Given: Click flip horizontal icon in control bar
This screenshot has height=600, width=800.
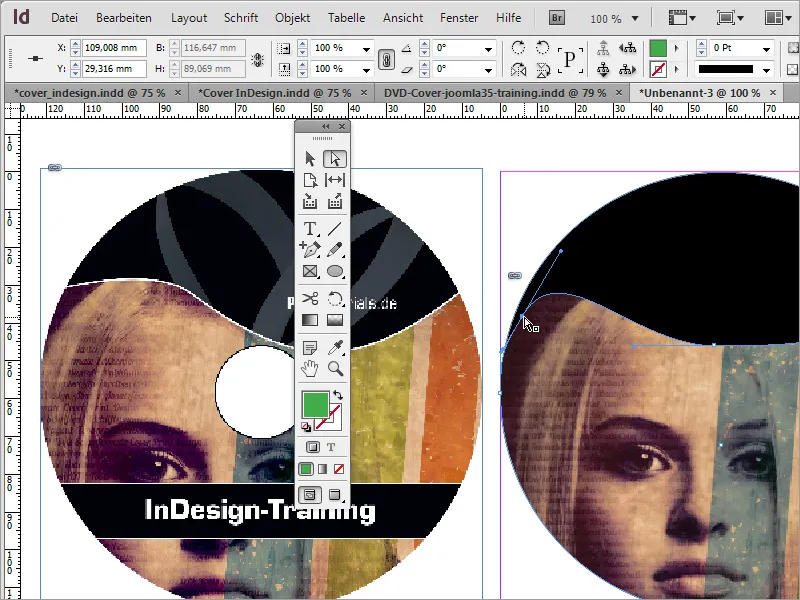Looking at the screenshot, I should pos(518,69).
